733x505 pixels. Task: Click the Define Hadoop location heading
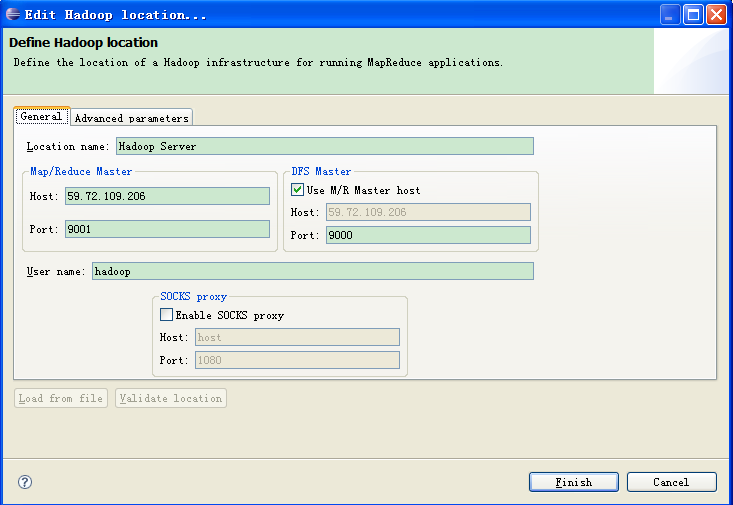(83, 43)
